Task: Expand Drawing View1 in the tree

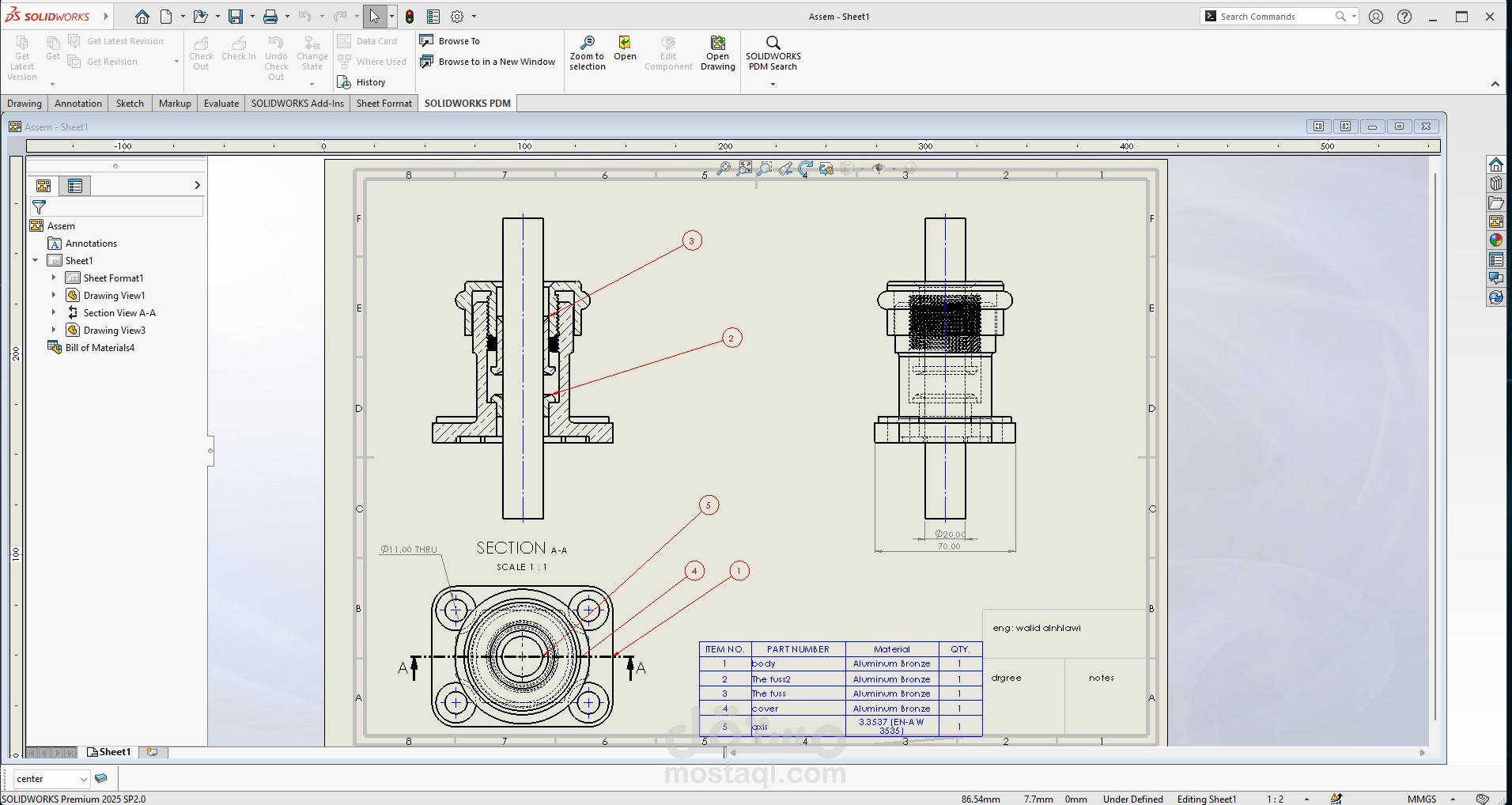Action: click(54, 295)
